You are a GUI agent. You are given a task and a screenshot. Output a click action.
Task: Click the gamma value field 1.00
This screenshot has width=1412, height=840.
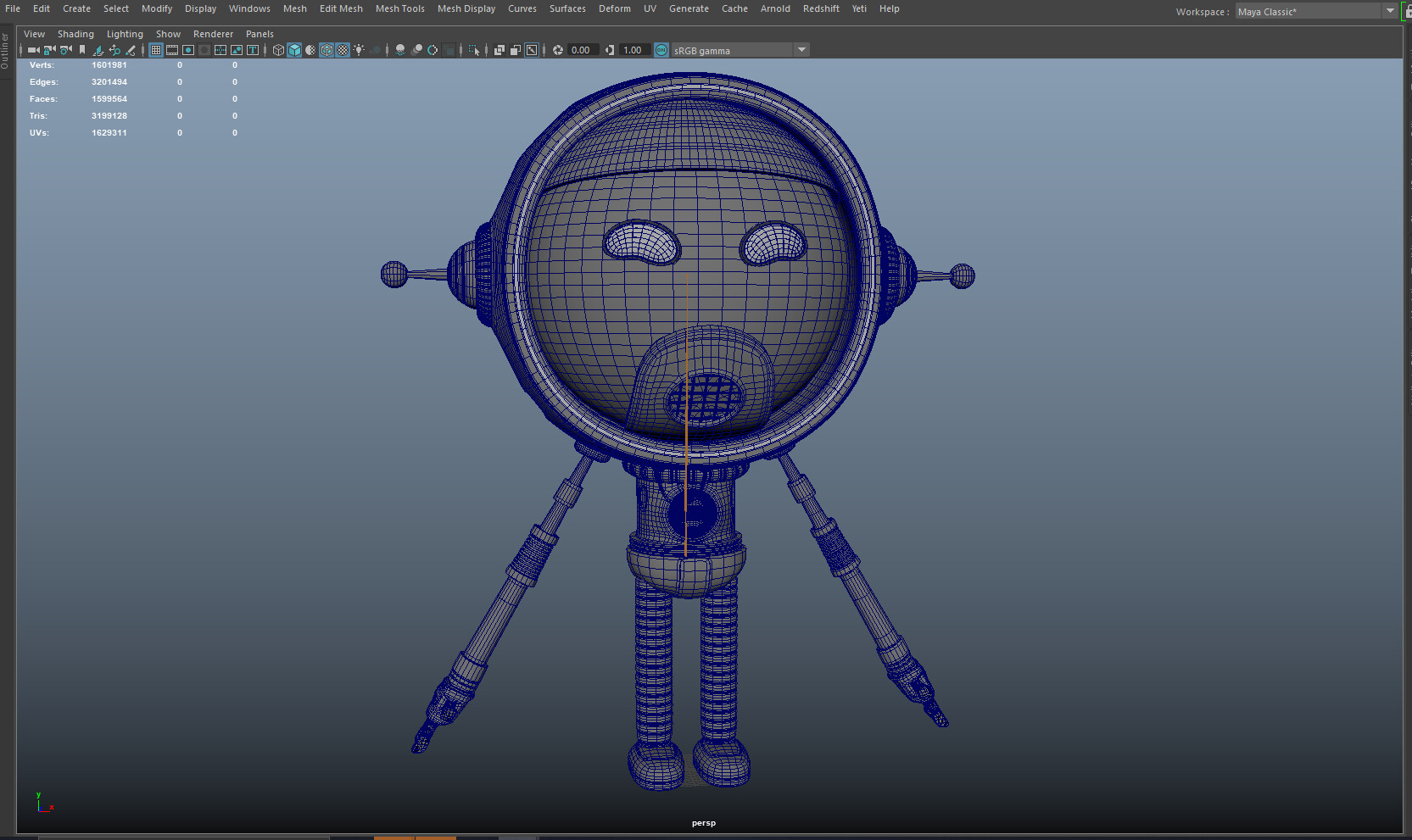[633, 50]
